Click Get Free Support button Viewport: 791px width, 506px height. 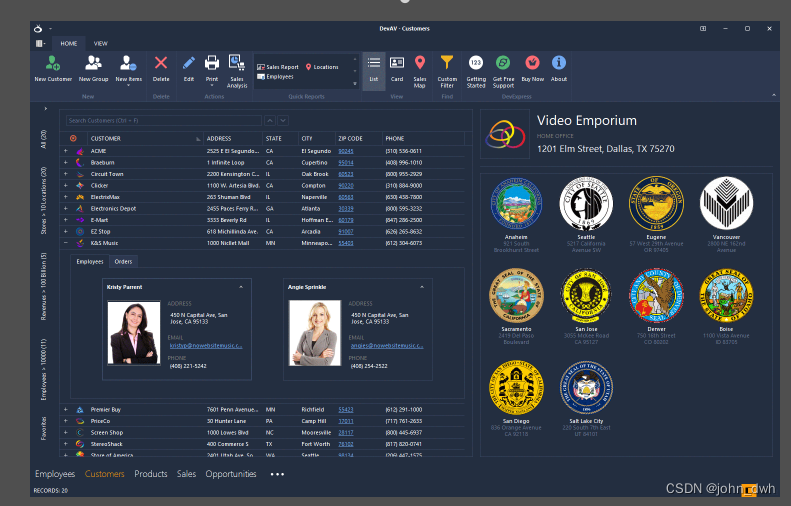click(503, 71)
